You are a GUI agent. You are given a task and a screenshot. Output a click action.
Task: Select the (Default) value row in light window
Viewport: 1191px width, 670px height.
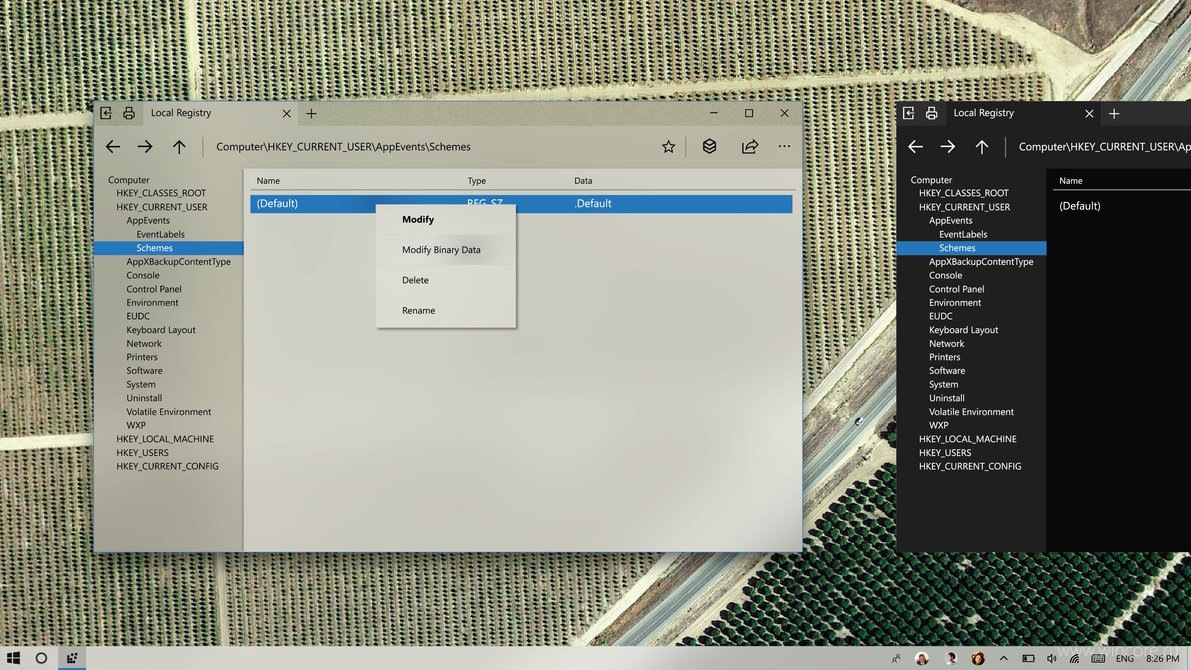(x=521, y=204)
